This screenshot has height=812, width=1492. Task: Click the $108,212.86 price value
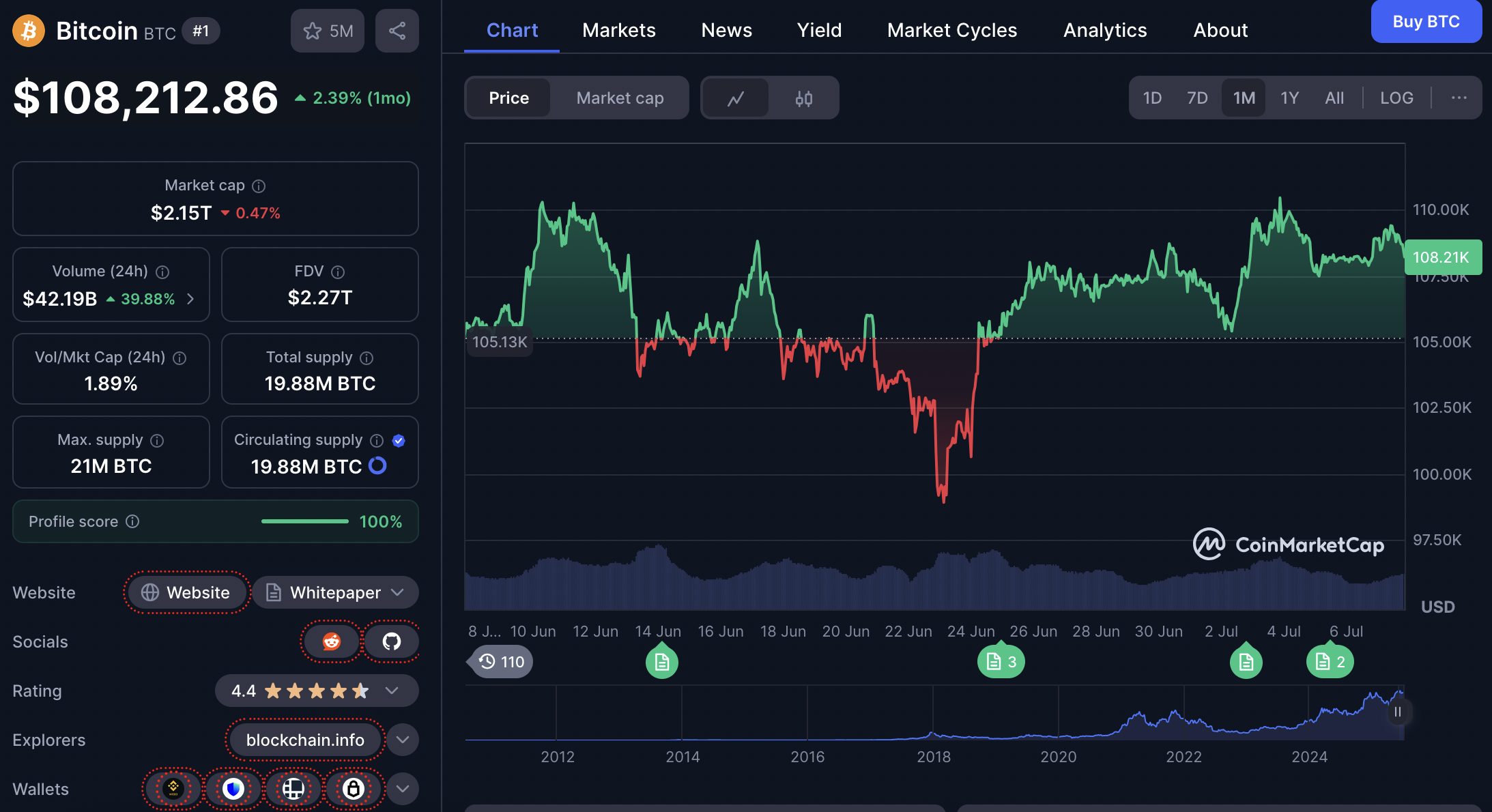click(x=146, y=98)
